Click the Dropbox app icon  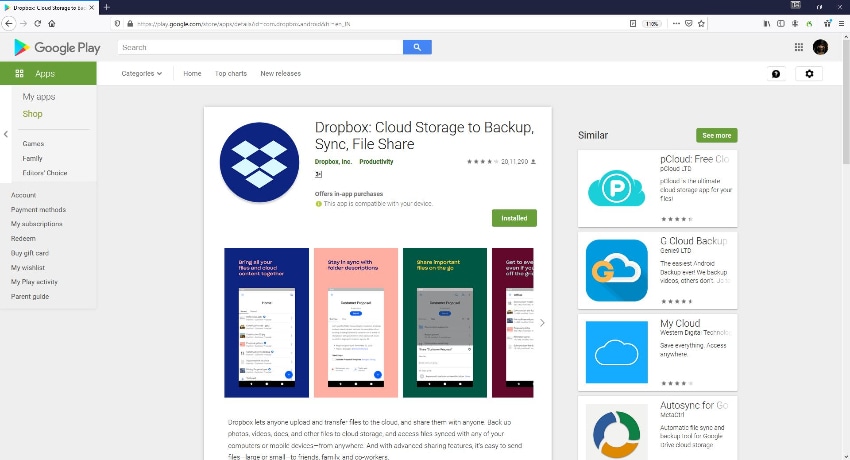(259, 163)
